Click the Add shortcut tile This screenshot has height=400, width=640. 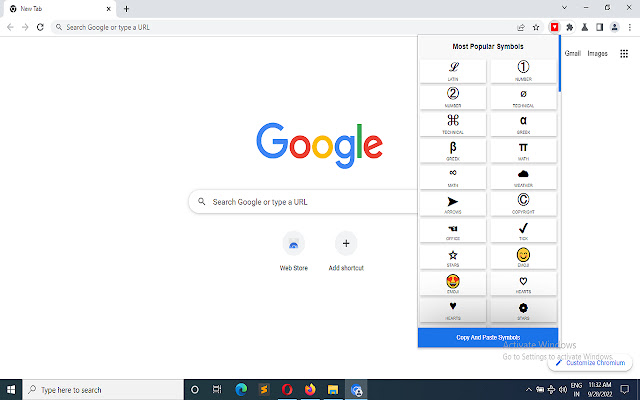coord(346,251)
